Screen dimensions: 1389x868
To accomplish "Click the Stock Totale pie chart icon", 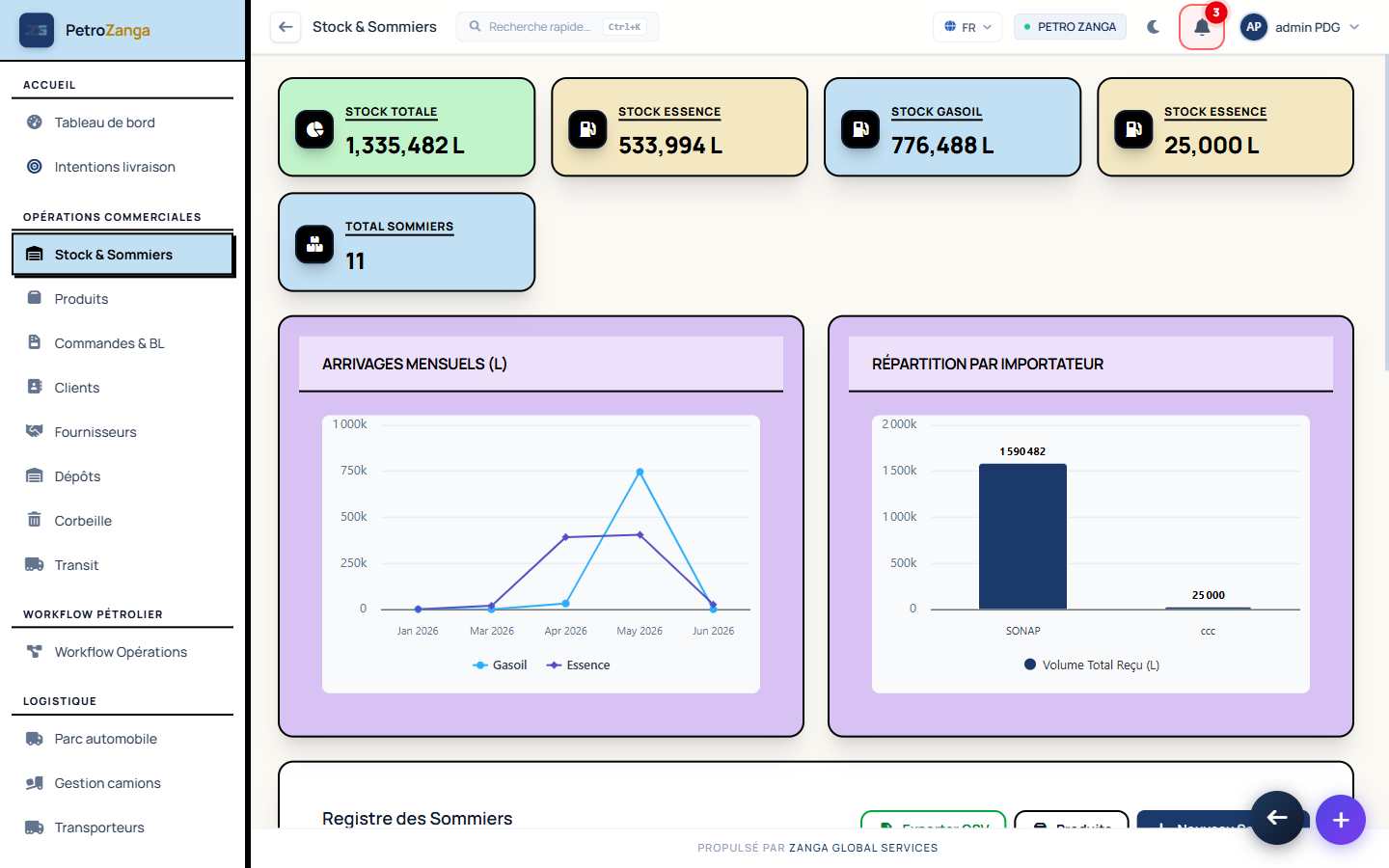I will coord(314,128).
